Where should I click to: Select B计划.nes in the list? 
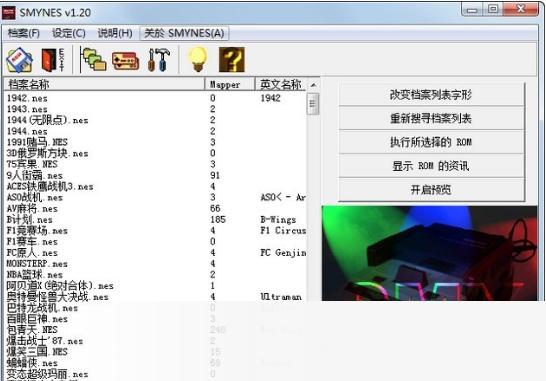pos(30,219)
